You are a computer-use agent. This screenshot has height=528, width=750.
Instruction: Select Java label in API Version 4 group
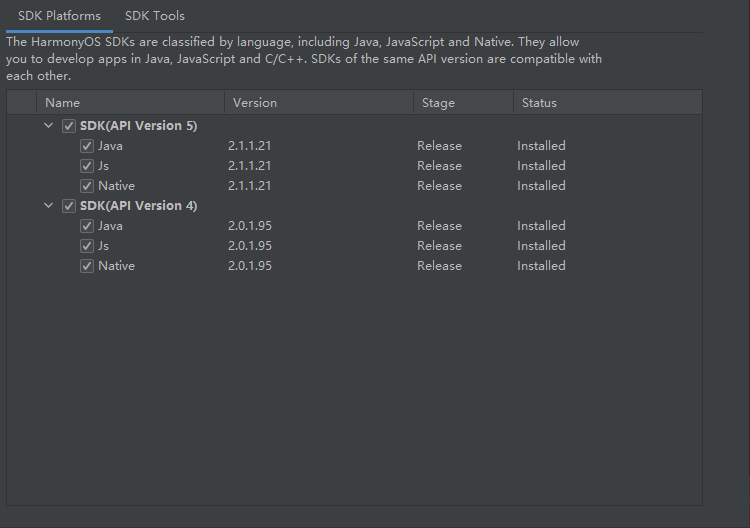pos(110,226)
